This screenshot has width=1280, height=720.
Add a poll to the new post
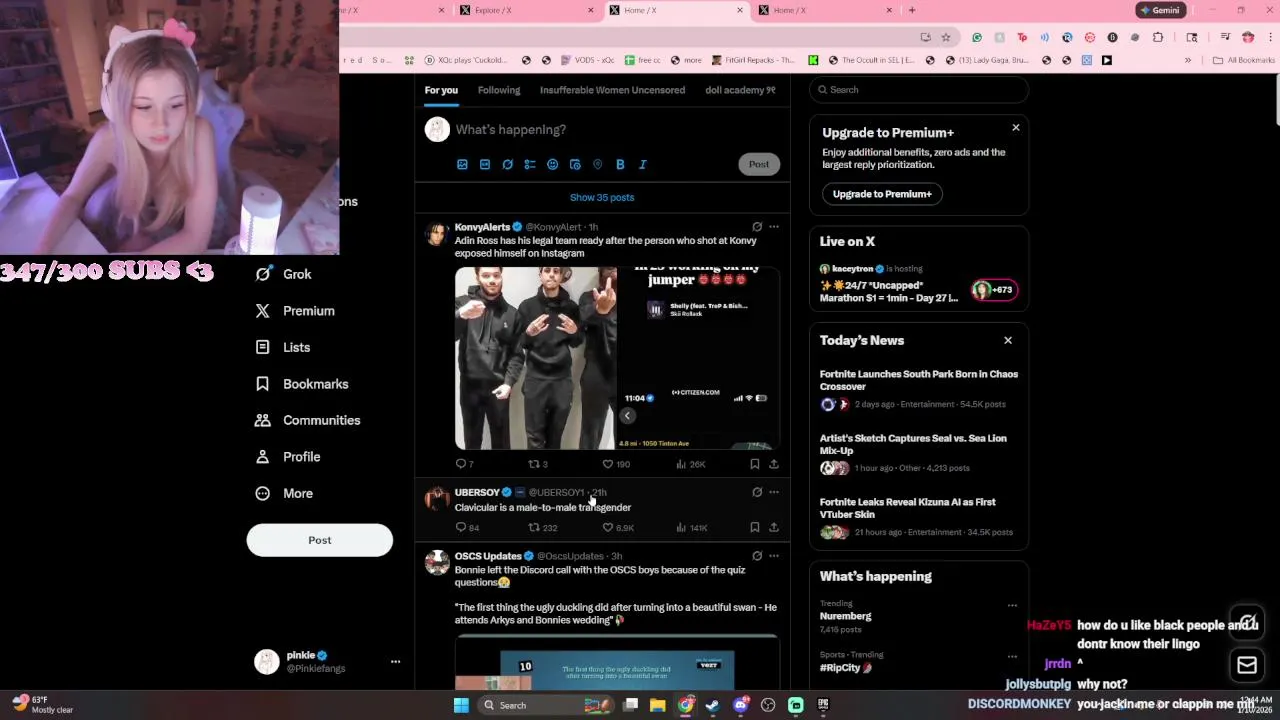point(530,164)
